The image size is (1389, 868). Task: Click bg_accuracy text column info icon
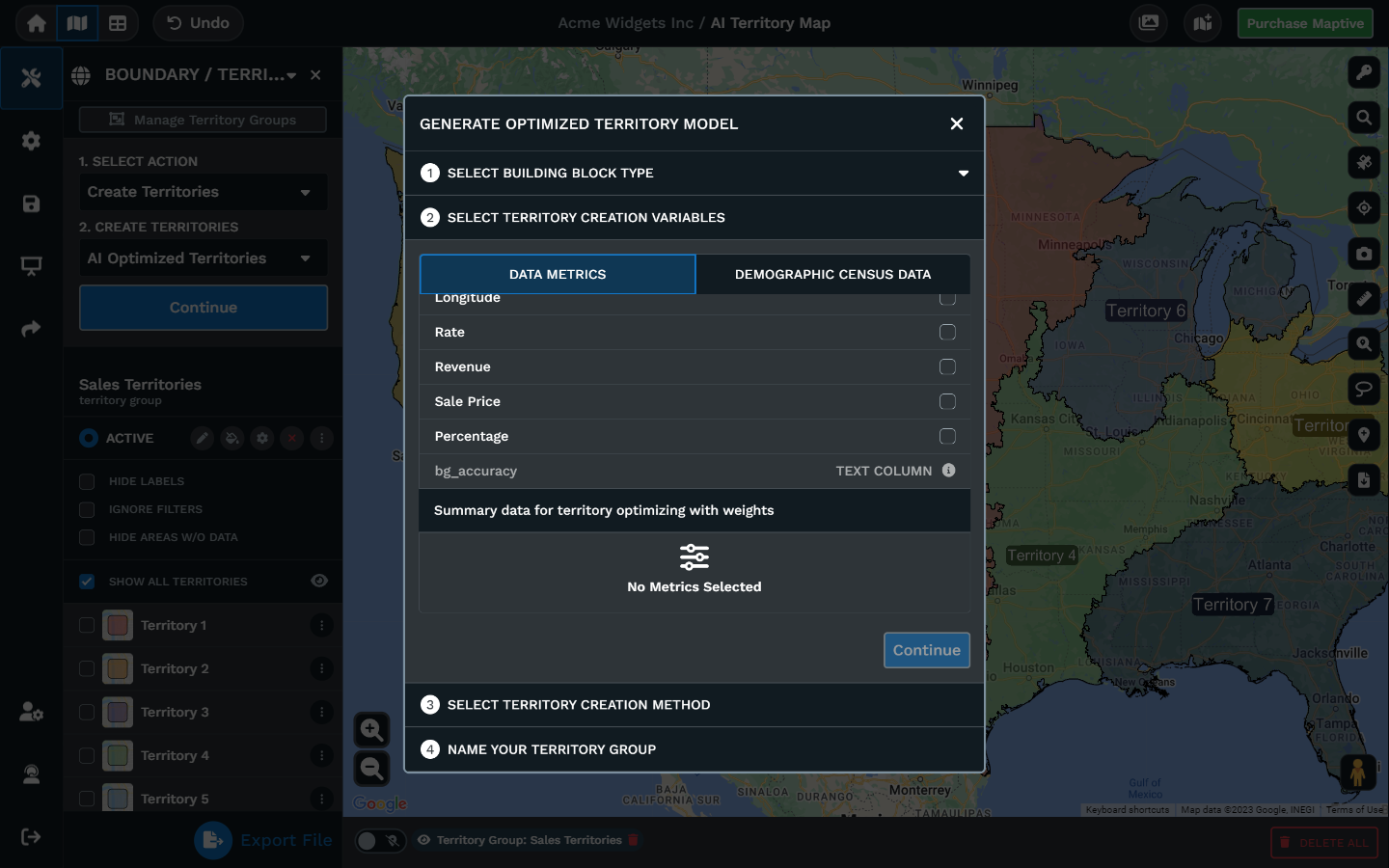[x=949, y=471]
